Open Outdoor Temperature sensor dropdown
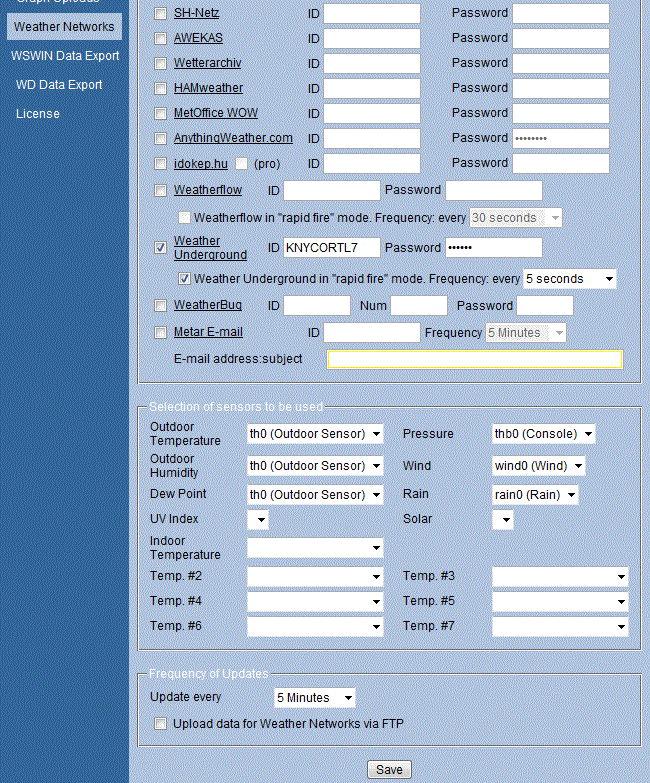This screenshot has width=650, height=783. tap(315, 434)
